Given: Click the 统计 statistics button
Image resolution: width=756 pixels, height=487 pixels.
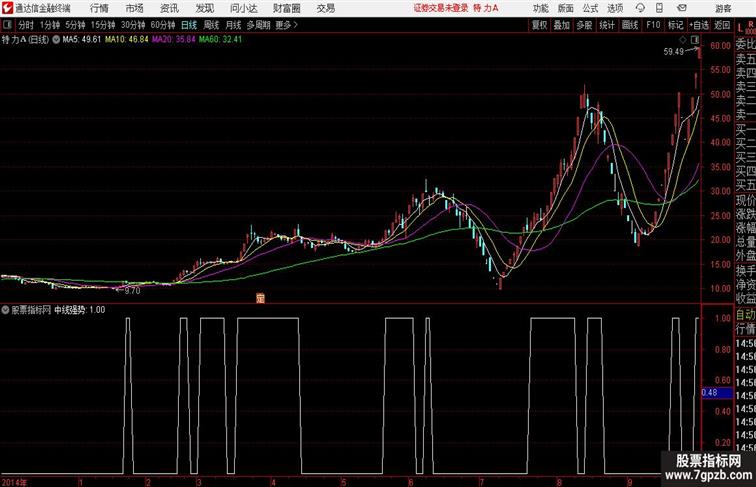Looking at the screenshot, I should click(x=607, y=25).
